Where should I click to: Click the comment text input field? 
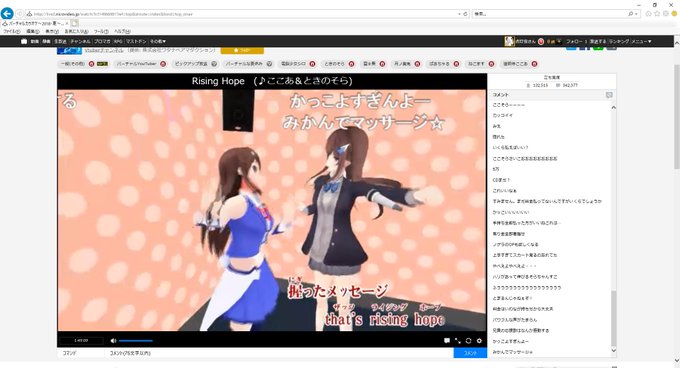[279, 353]
